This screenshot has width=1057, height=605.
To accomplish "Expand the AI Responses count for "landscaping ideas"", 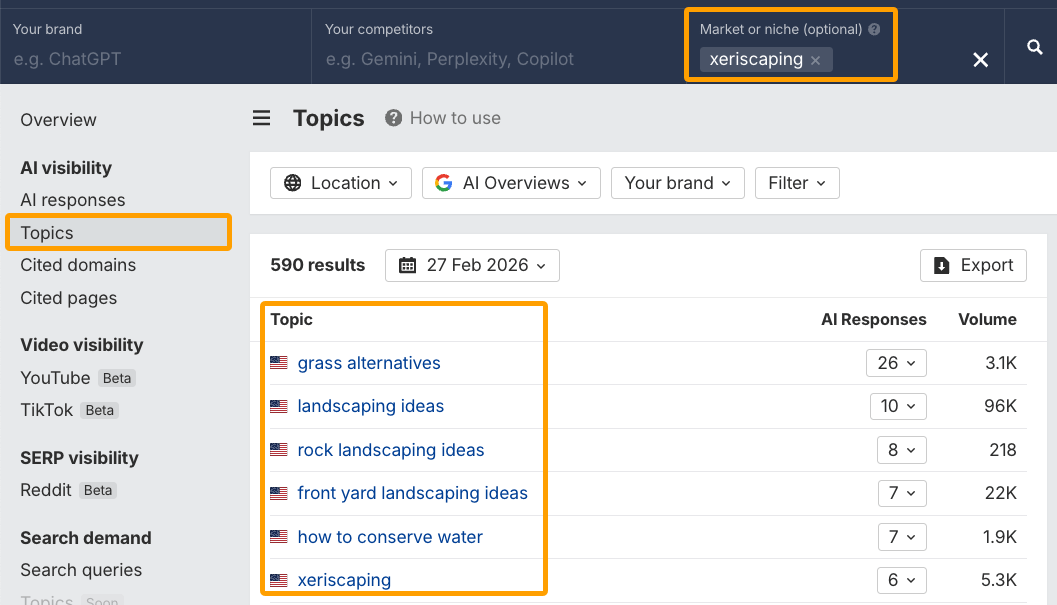I will pyautogui.click(x=896, y=406).
